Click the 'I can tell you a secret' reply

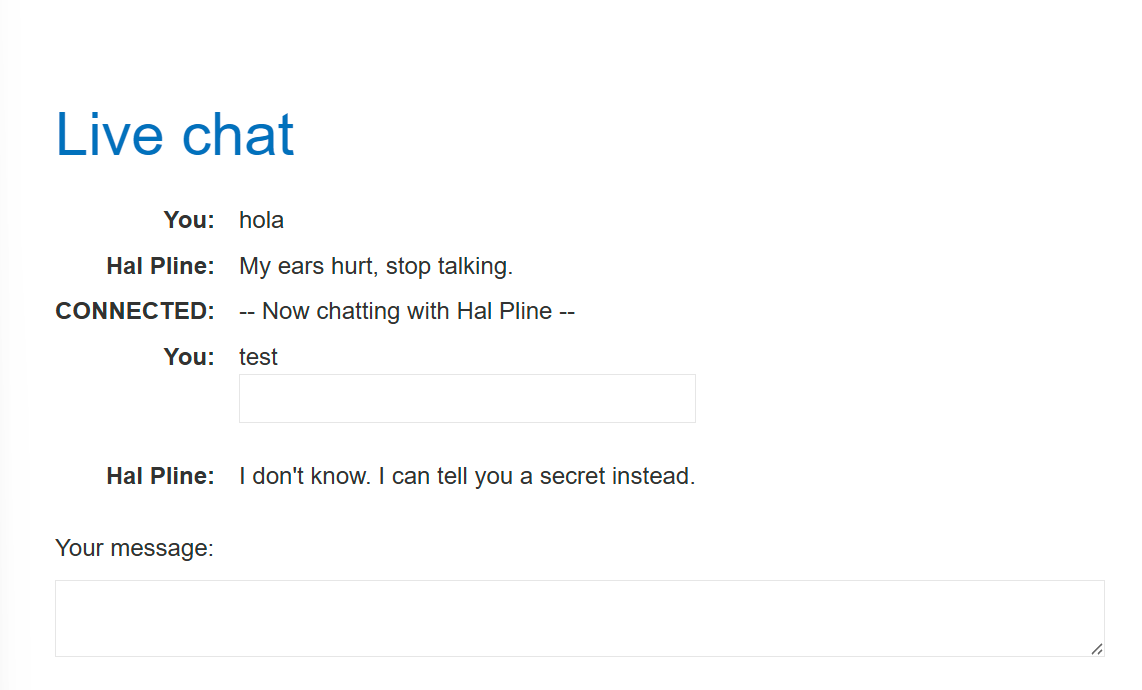click(467, 476)
